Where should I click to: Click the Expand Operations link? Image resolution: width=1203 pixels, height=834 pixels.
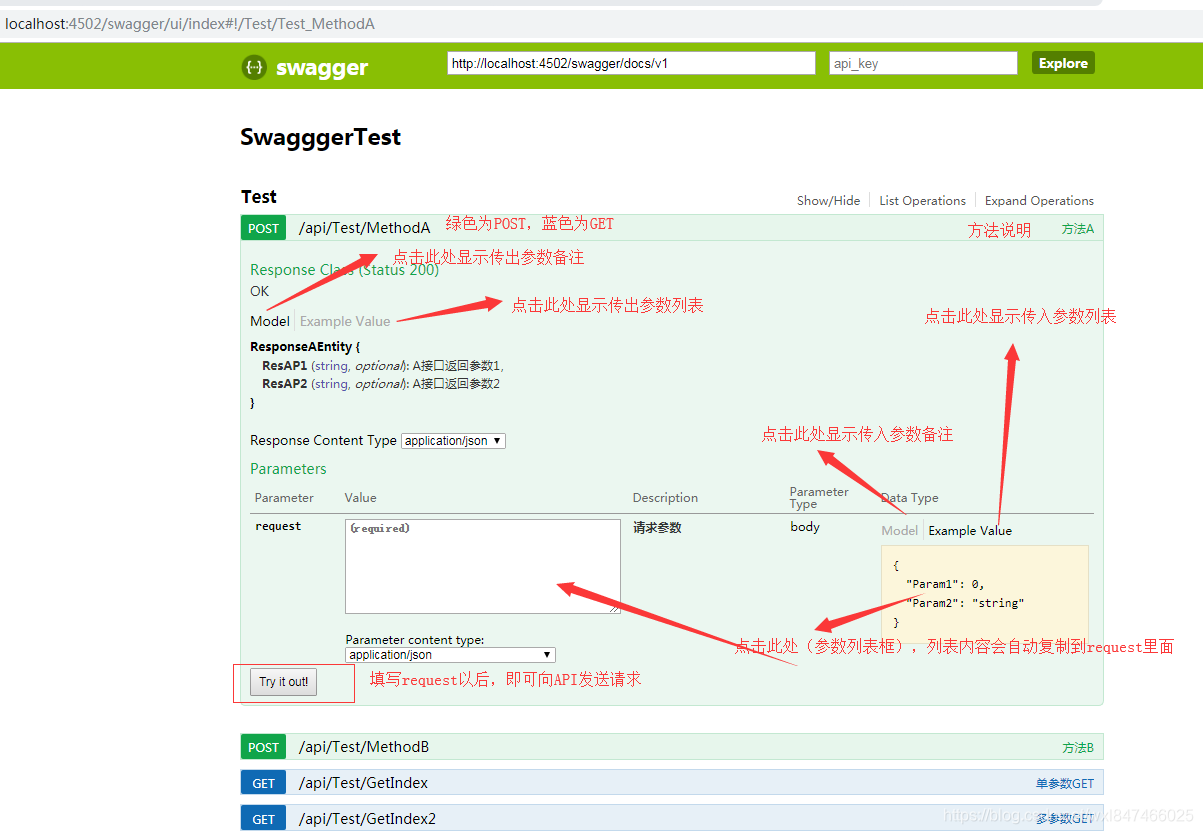(1039, 200)
